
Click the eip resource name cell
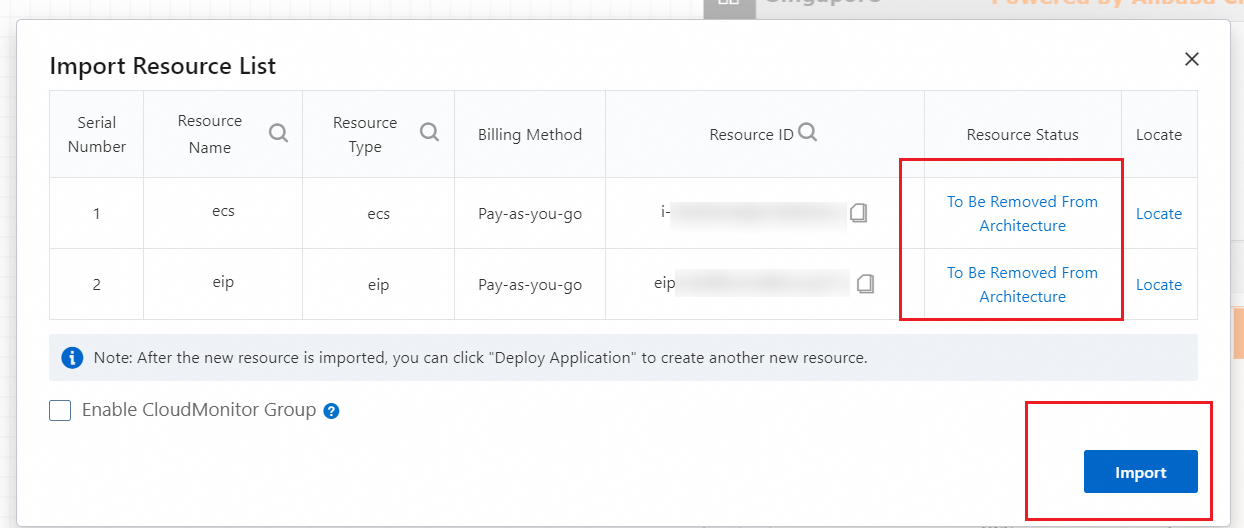pyautogui.click(x=223, y=284)
